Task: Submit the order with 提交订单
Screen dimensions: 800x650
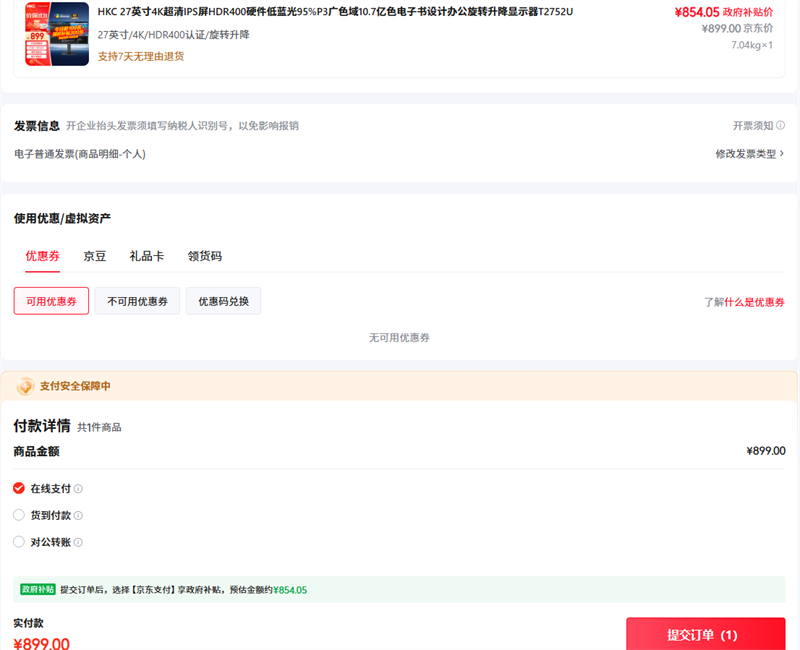Action: (x=705, y=635)
